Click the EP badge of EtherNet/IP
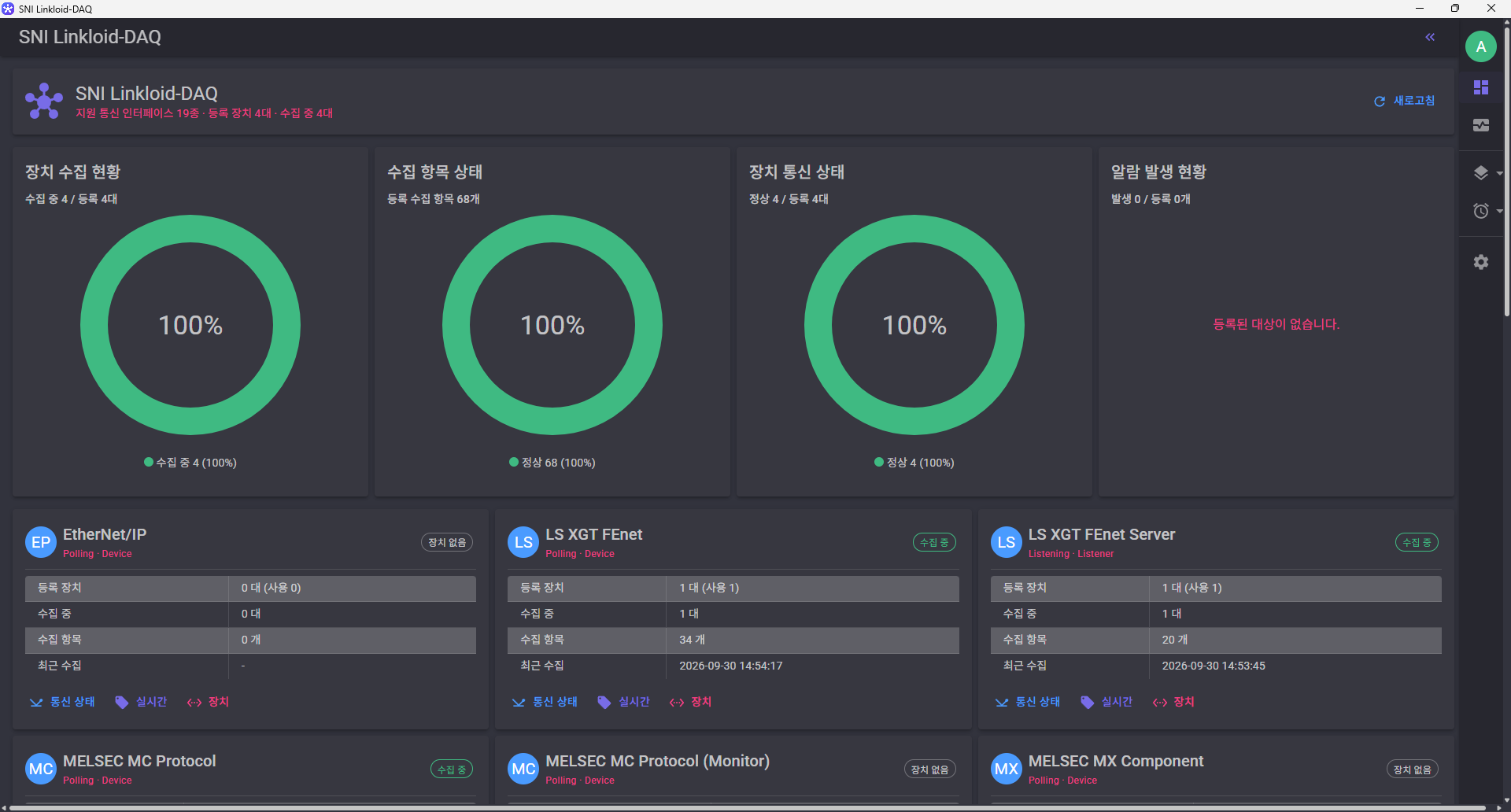Image resolution: width=1511 pixels, height=812 pixels. (41, 542)
